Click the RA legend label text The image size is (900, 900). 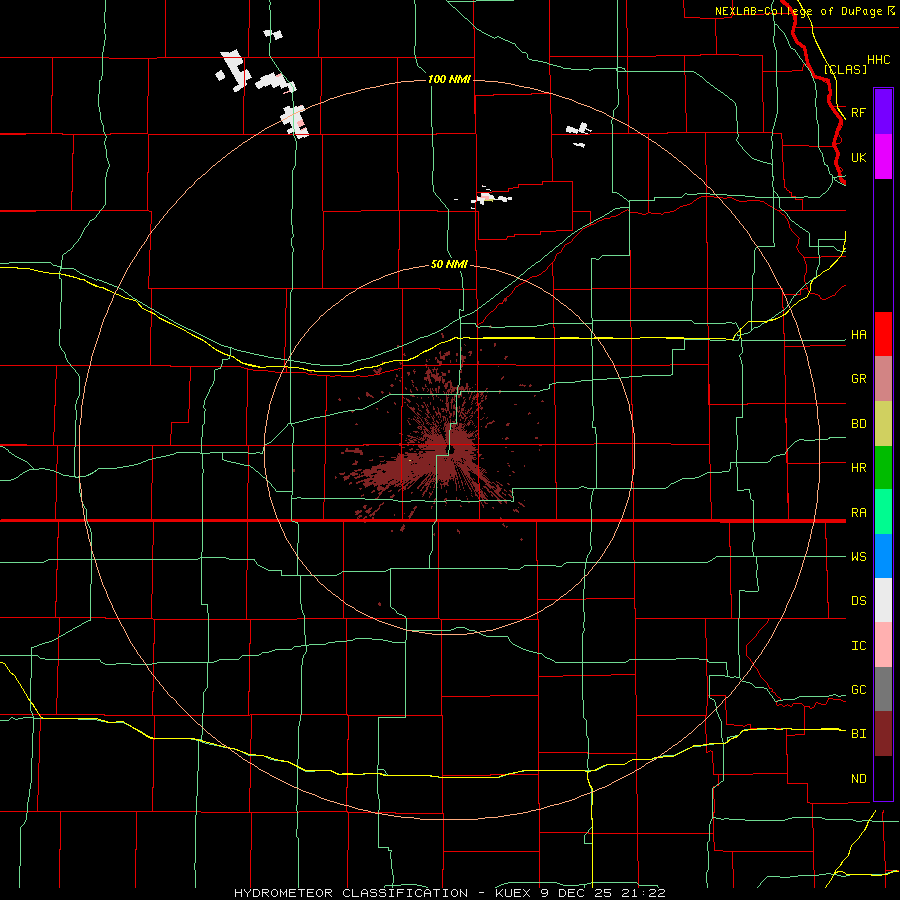point(859,513)
